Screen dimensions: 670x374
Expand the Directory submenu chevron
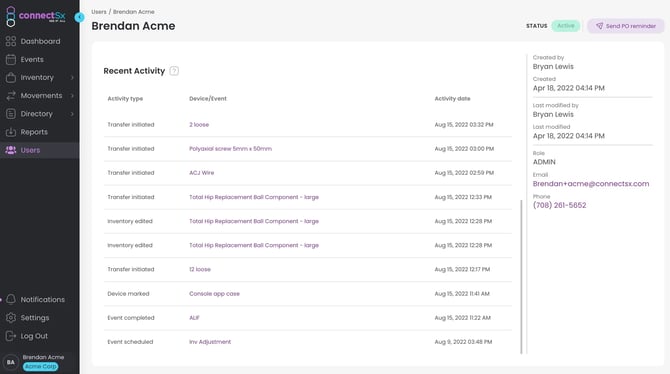72,114
